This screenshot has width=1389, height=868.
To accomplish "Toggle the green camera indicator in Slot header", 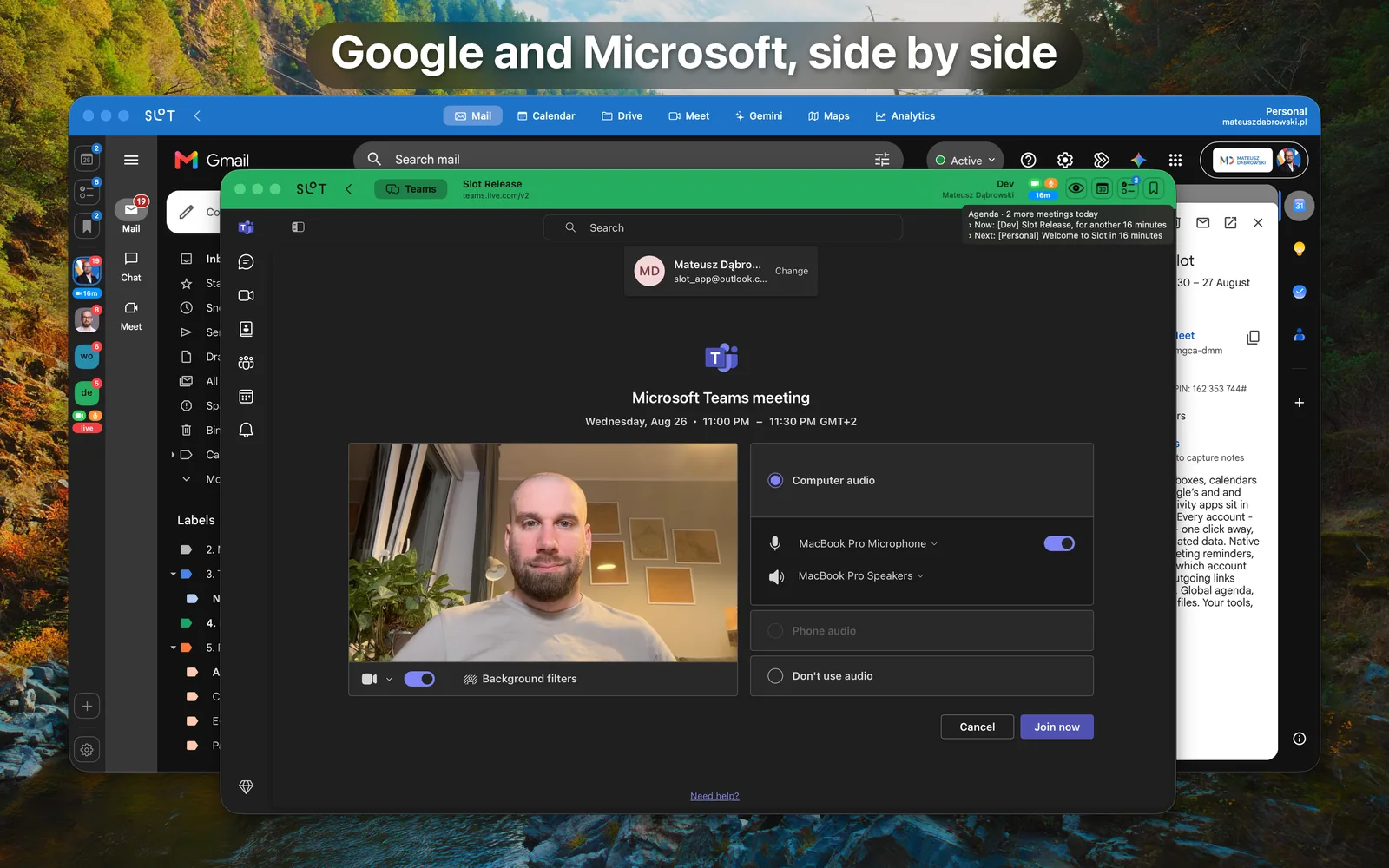I will [1035, 183].
